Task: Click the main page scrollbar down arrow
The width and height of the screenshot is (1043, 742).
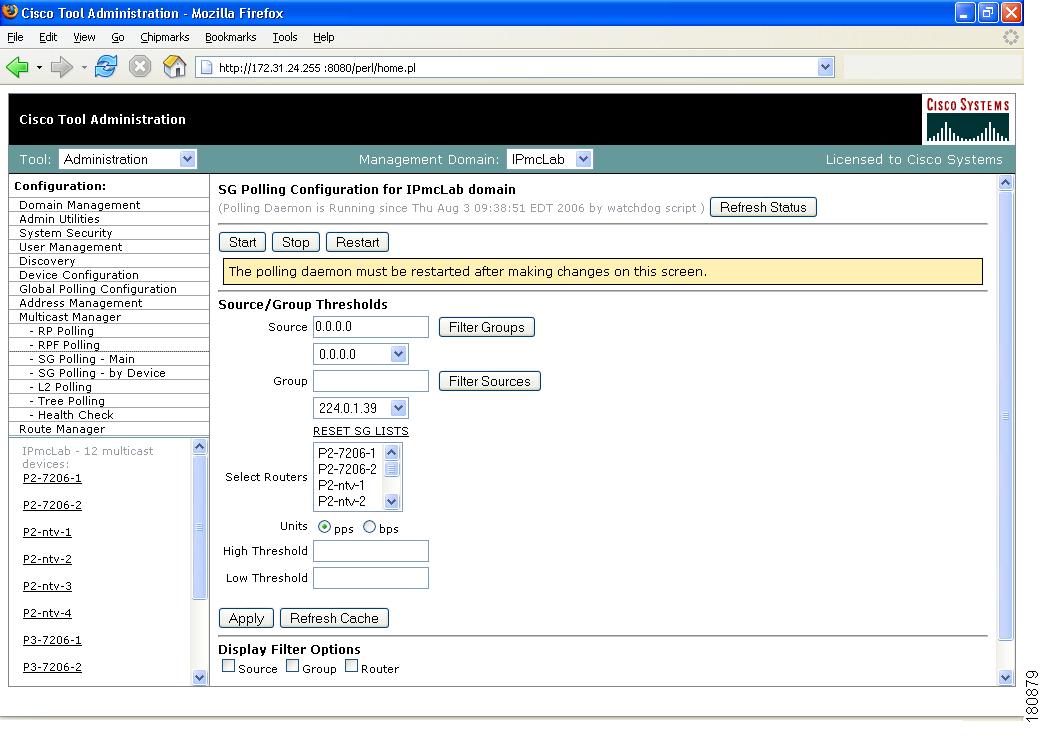Action: (x=1006, y=677)
